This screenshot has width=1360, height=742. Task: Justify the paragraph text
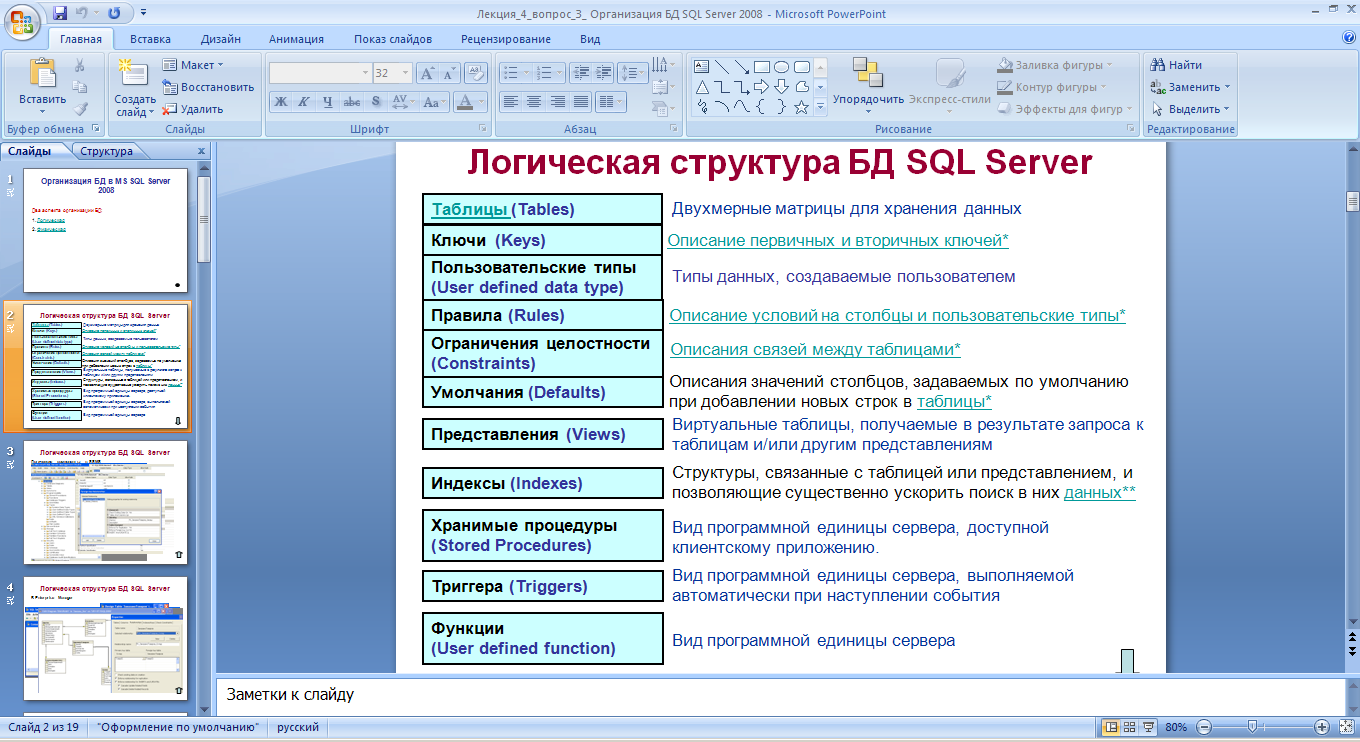582,102
